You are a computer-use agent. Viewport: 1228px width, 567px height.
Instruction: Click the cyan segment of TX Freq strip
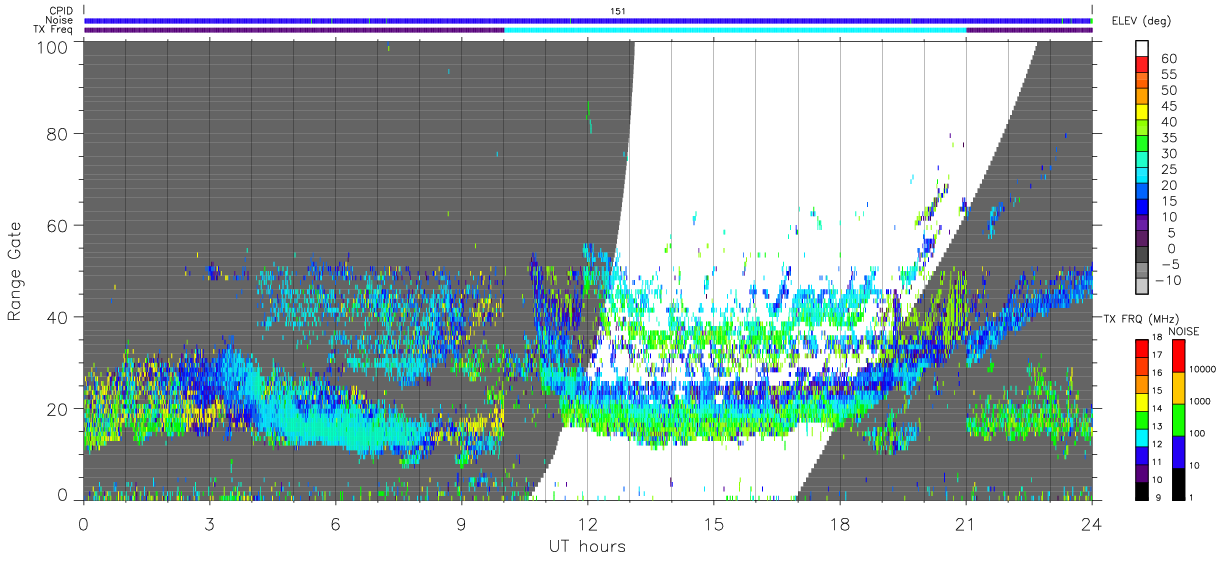click(x=735, y=30)
